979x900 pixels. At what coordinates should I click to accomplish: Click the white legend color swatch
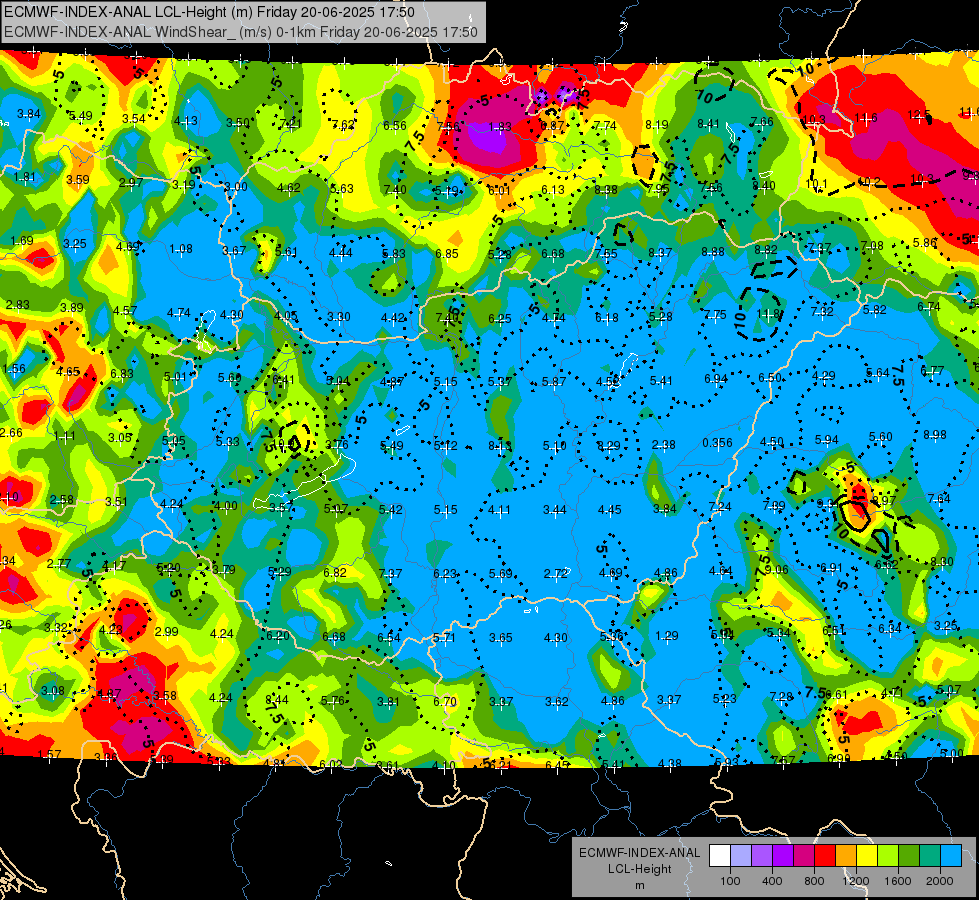[x=720, y=856]
